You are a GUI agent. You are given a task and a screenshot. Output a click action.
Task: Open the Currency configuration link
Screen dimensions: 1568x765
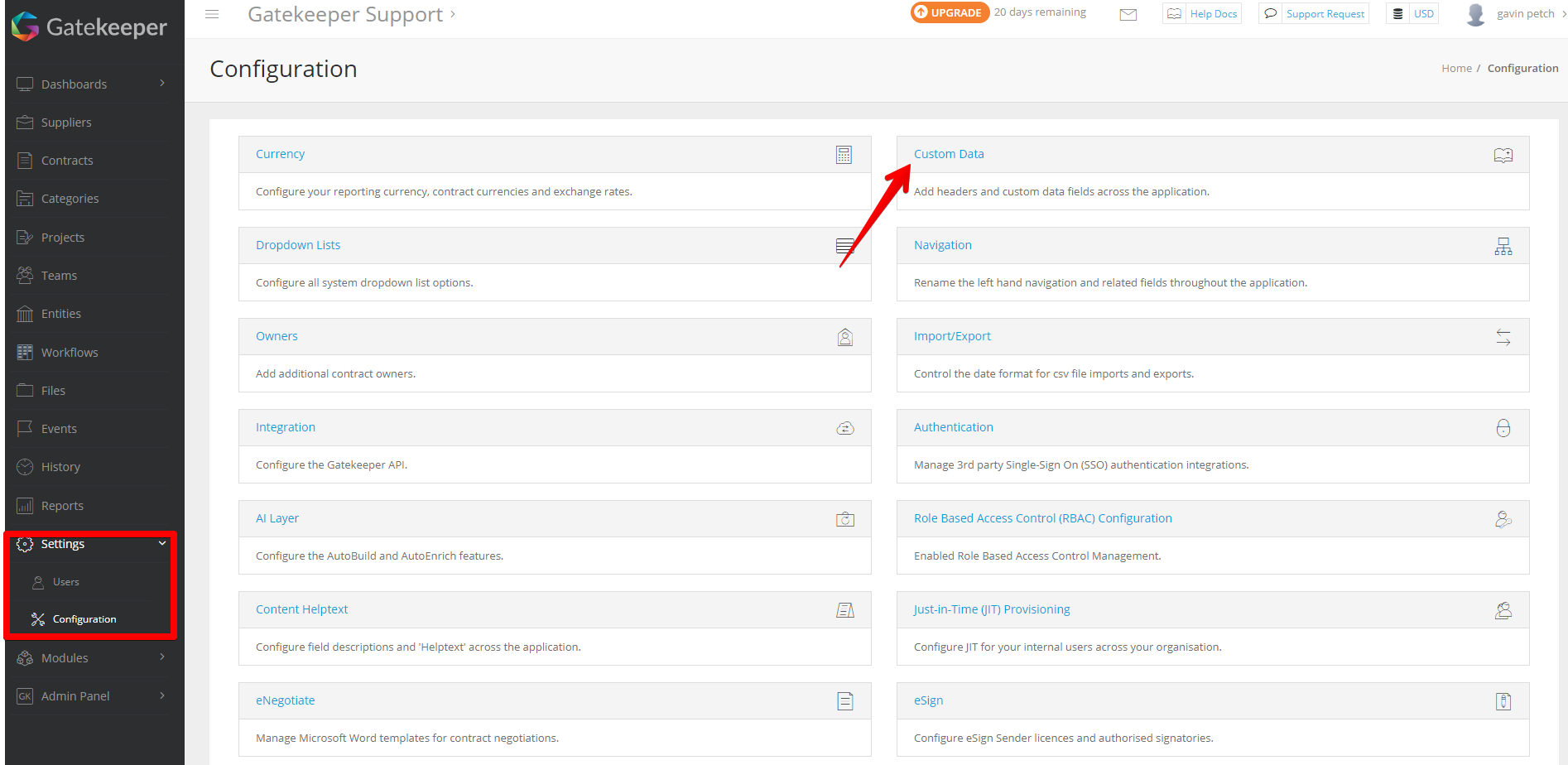tap(280, 154)
